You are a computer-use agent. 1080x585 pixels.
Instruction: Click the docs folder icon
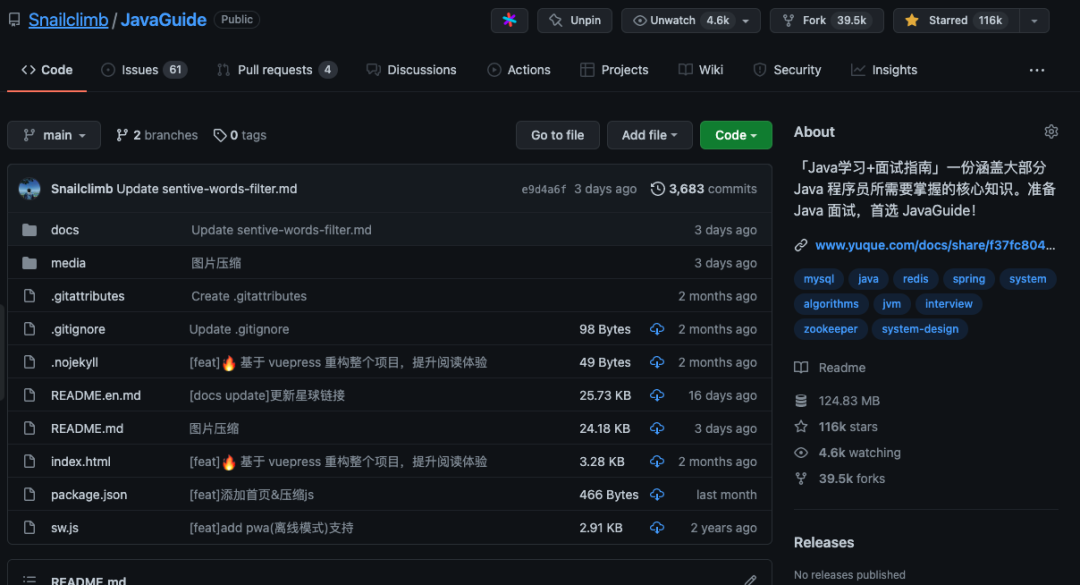[29, 230]
